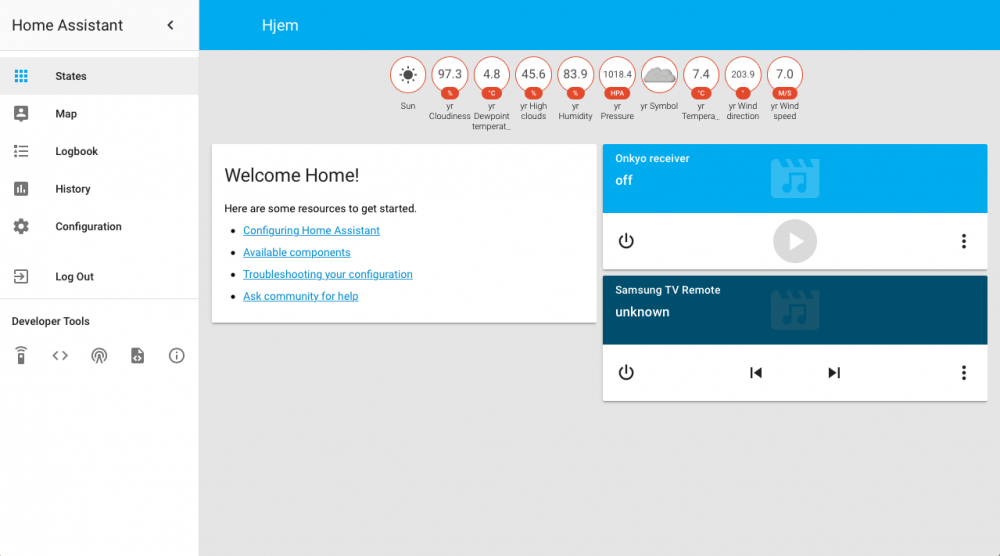
Task: Open the Templates developer tool file icon
Action: click(x=138, y=355)
